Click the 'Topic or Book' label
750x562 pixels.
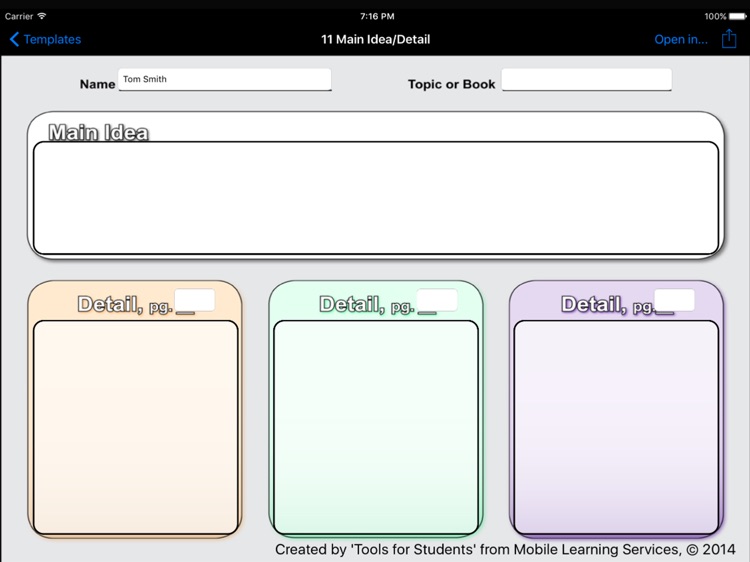(452, 84)
